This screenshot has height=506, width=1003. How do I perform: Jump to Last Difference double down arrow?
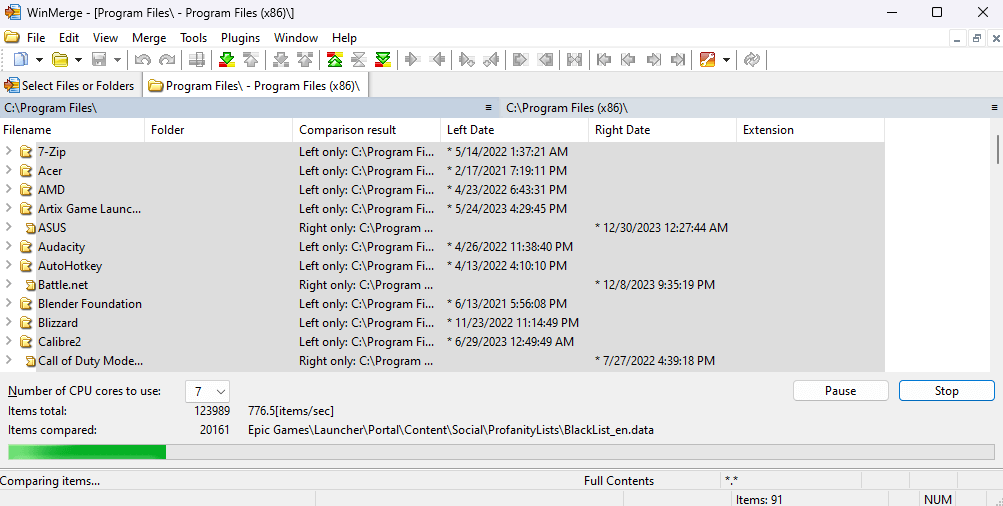[x=383, y=60]
